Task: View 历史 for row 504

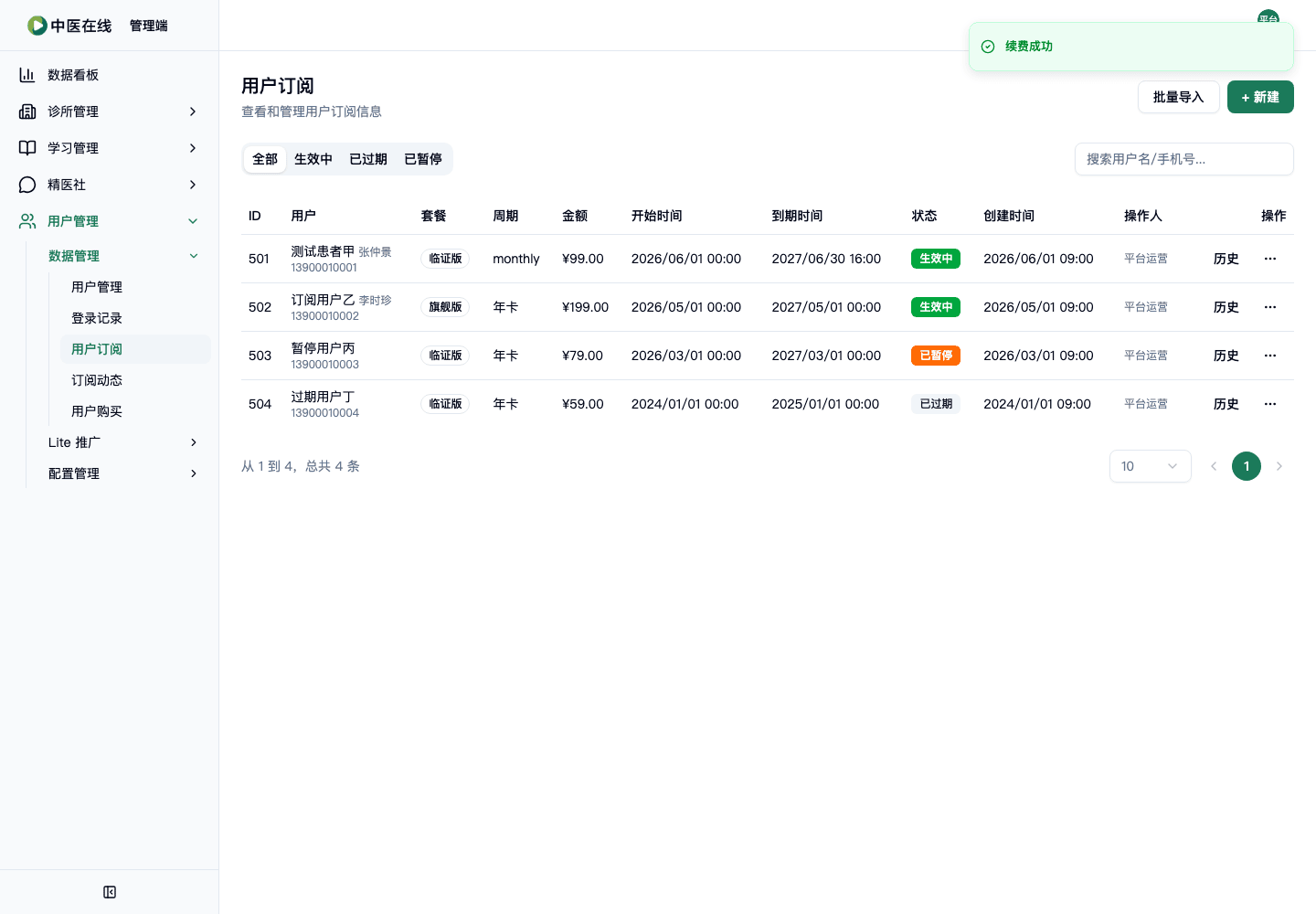Action: pos(1226,404)
